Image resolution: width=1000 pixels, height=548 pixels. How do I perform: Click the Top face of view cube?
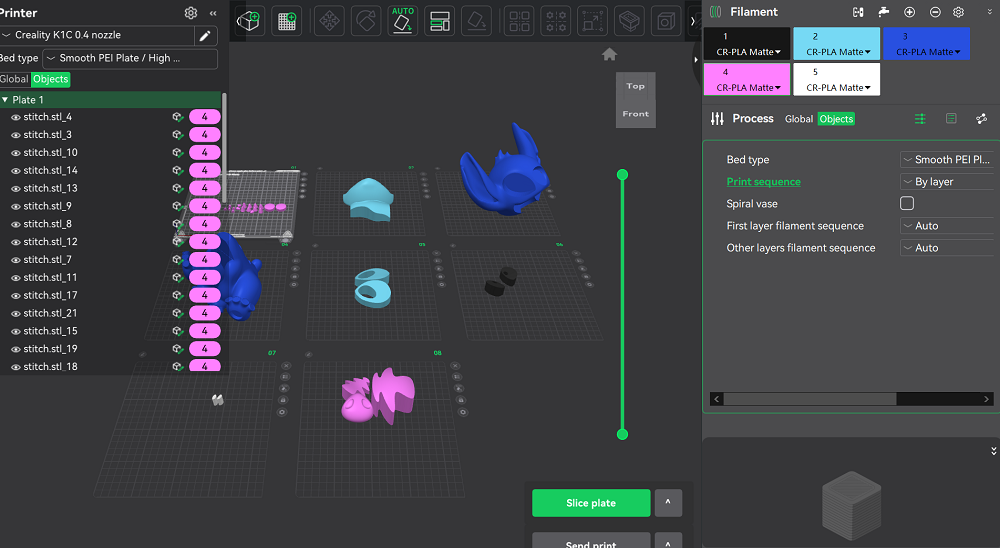click(635, 86)
